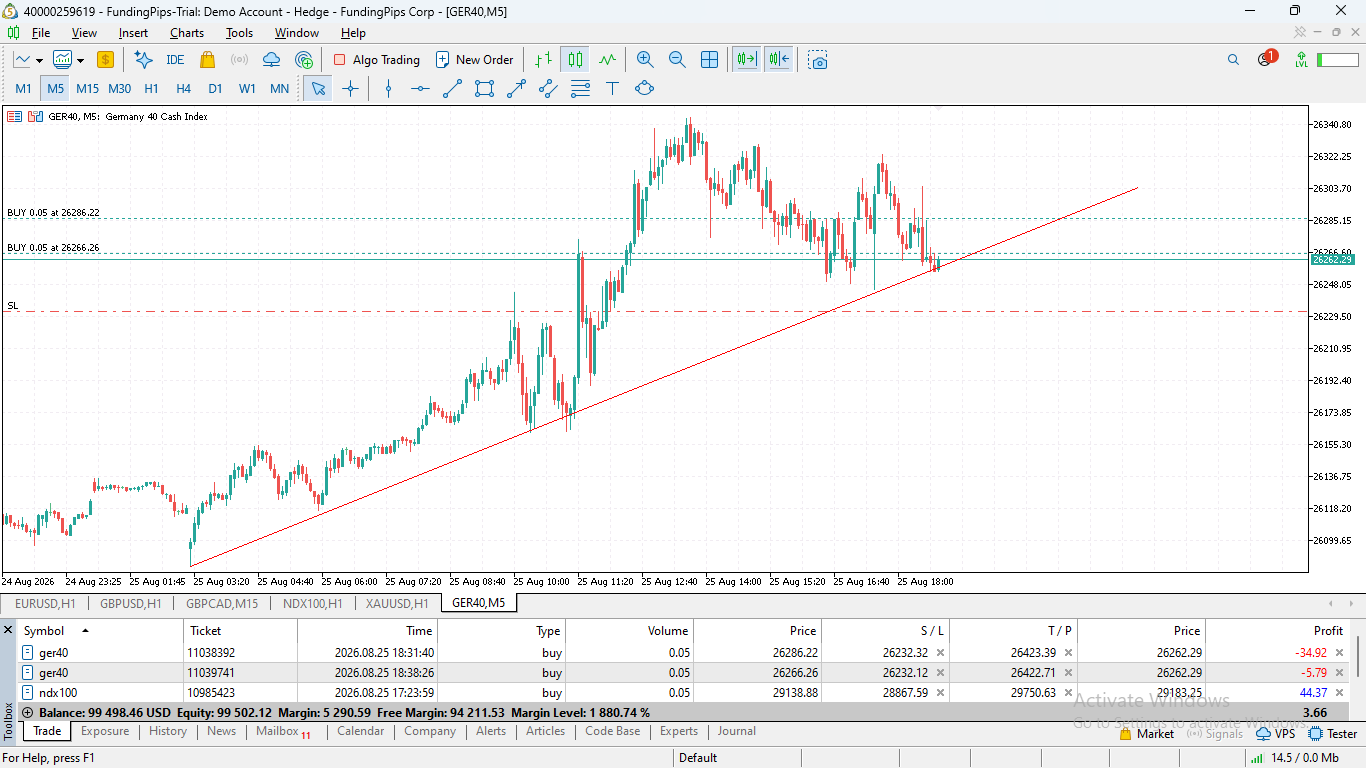Select the M1 timeframe
Viewport: 1366px width, 768px height.
point(23,88)
